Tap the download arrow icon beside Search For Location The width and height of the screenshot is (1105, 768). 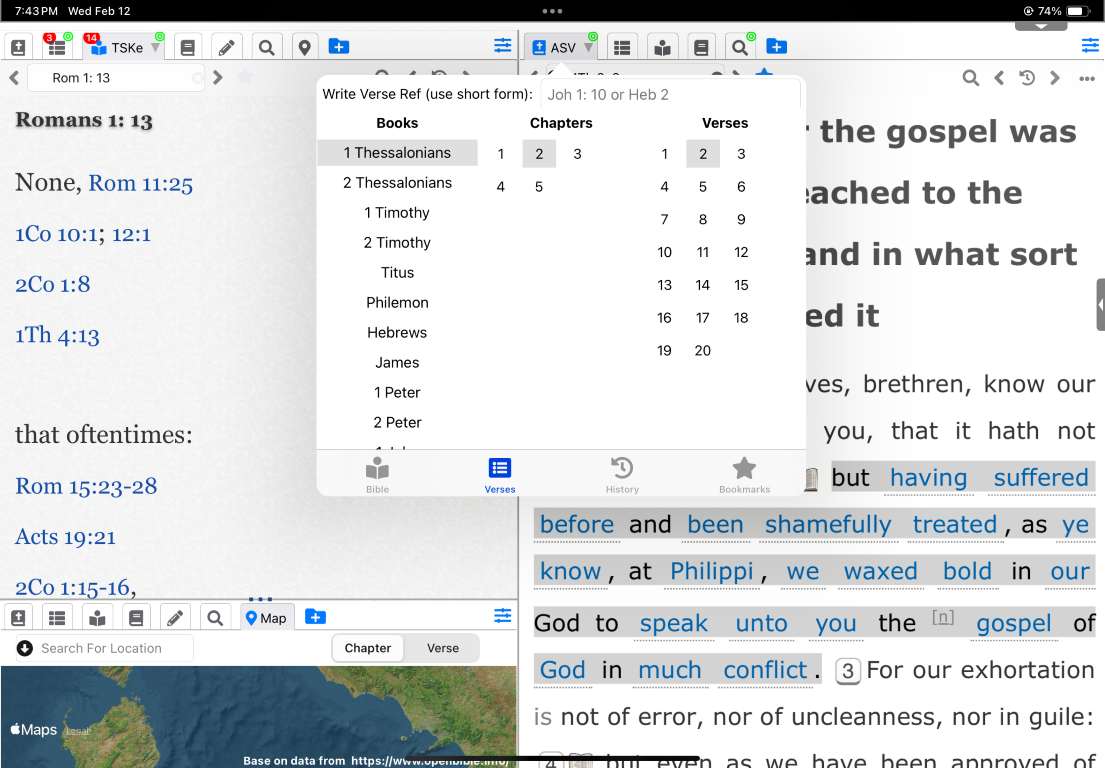25,648
